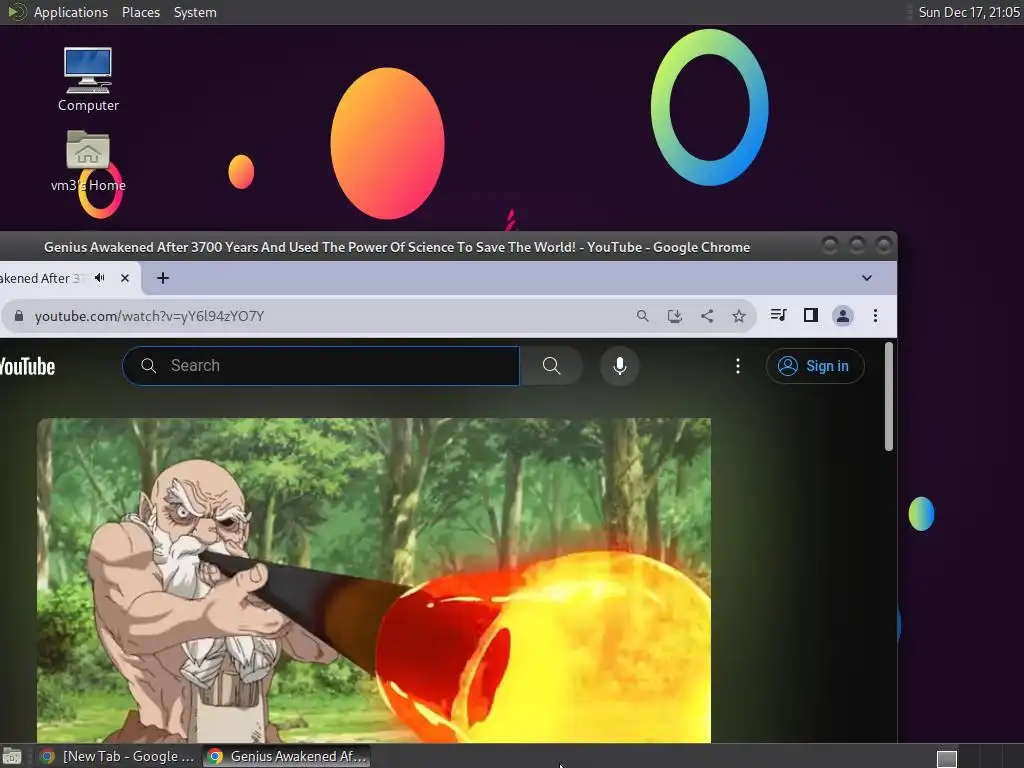Click the show desktop taskbar icon
Screen dimensions: 1024x768
click(12, 756)
